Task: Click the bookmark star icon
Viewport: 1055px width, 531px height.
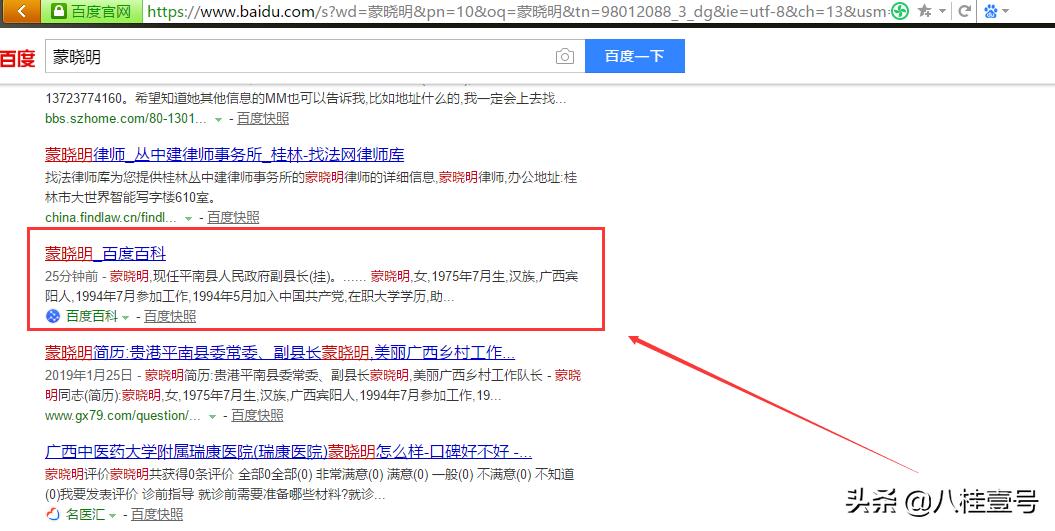Action: [x=924, y=11]
